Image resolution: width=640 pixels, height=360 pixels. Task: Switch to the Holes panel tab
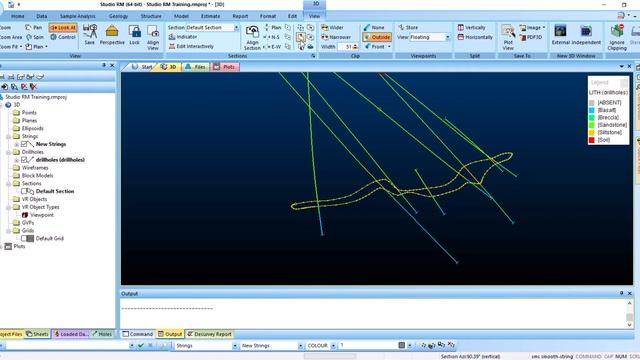[x=102, y=334]
